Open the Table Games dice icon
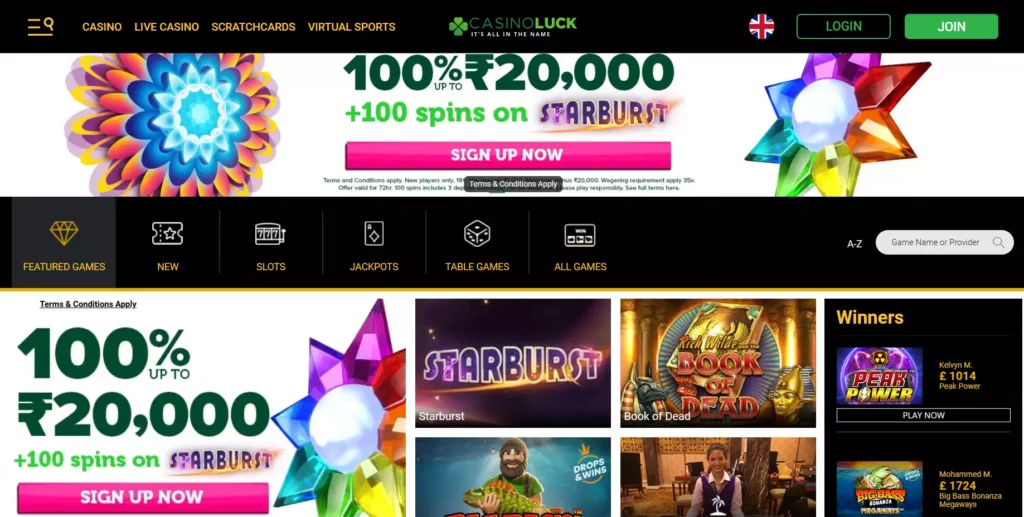The width and height of the screenshot is (1024, 517). (477, 233)
